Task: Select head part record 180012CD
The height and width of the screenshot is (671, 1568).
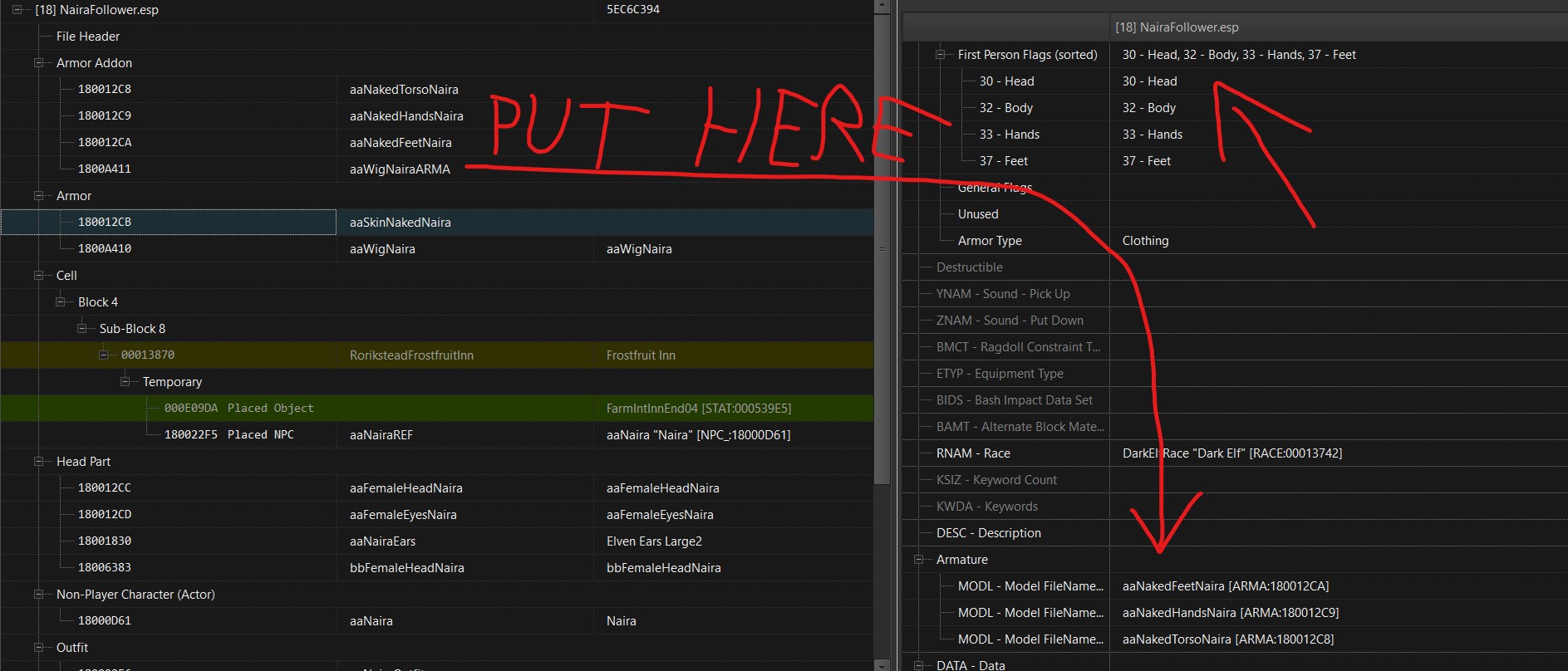Action: point(105,515)
